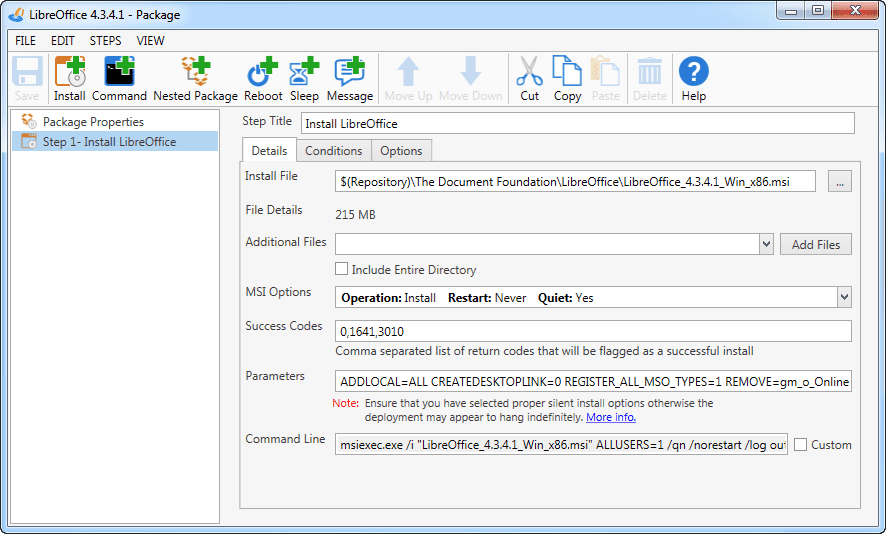Image resolution: width=886 pixels, height=534 pixels.
Task: Open the Help toolbar icon
Action: [x=693, y=79]
